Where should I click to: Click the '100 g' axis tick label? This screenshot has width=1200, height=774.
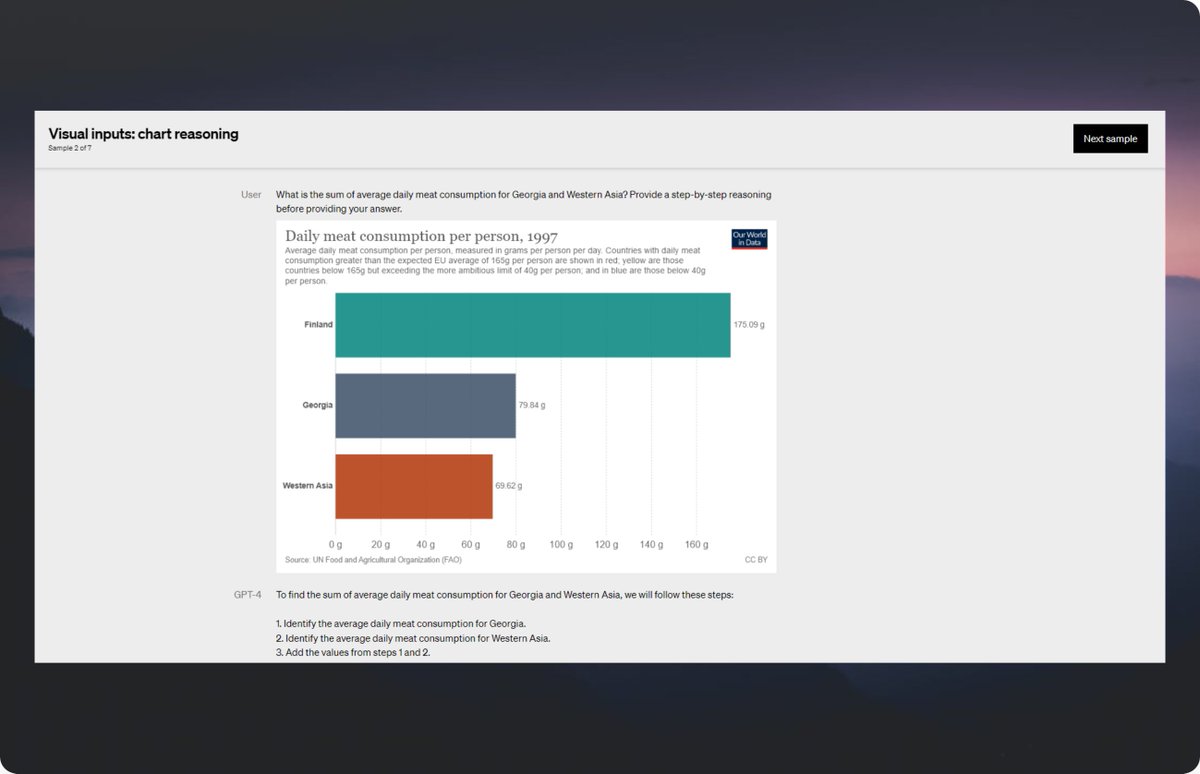coord(561,545)
